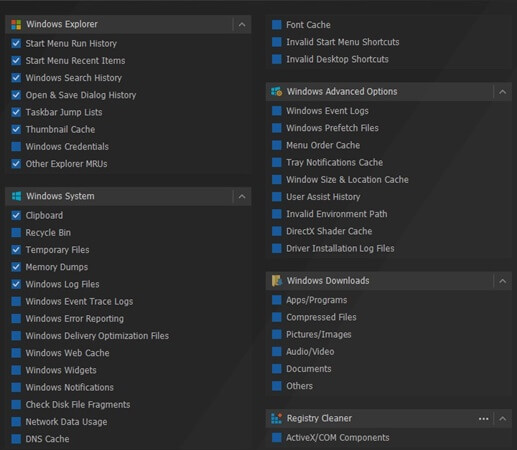Check Windows Notifications checkbox
The height and width of the screenshot is (450, 517).
[x=16, y=387]
